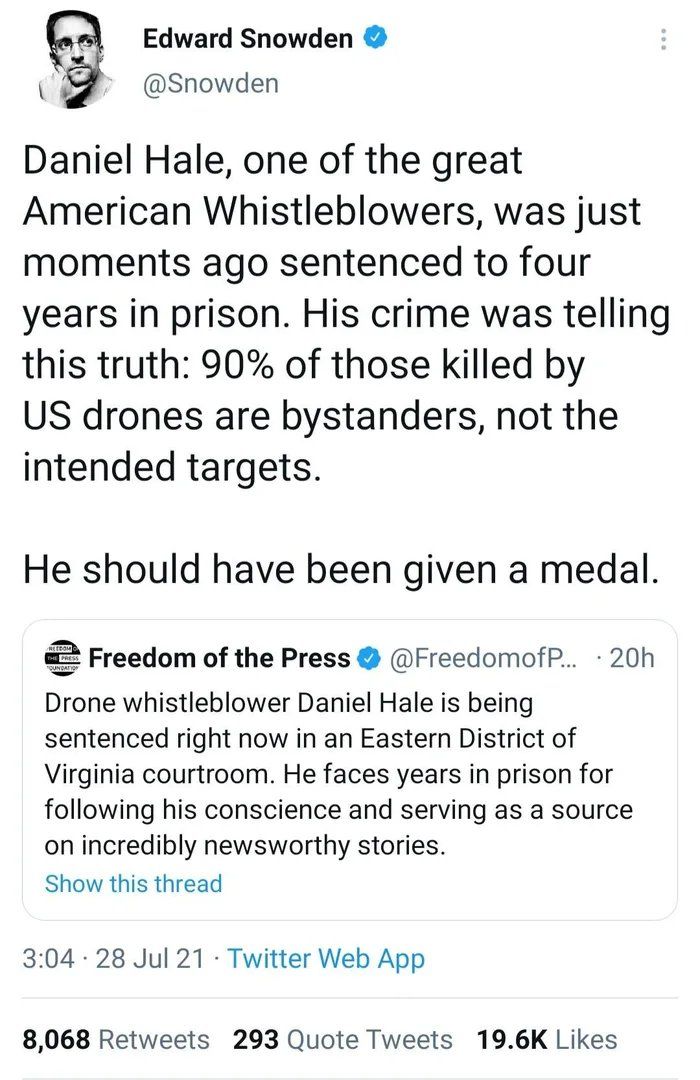Screen dimensions: 700x1080
Task: Expand 'Show this thread' link
Action: pyautogui.click(x=133, y=883)
